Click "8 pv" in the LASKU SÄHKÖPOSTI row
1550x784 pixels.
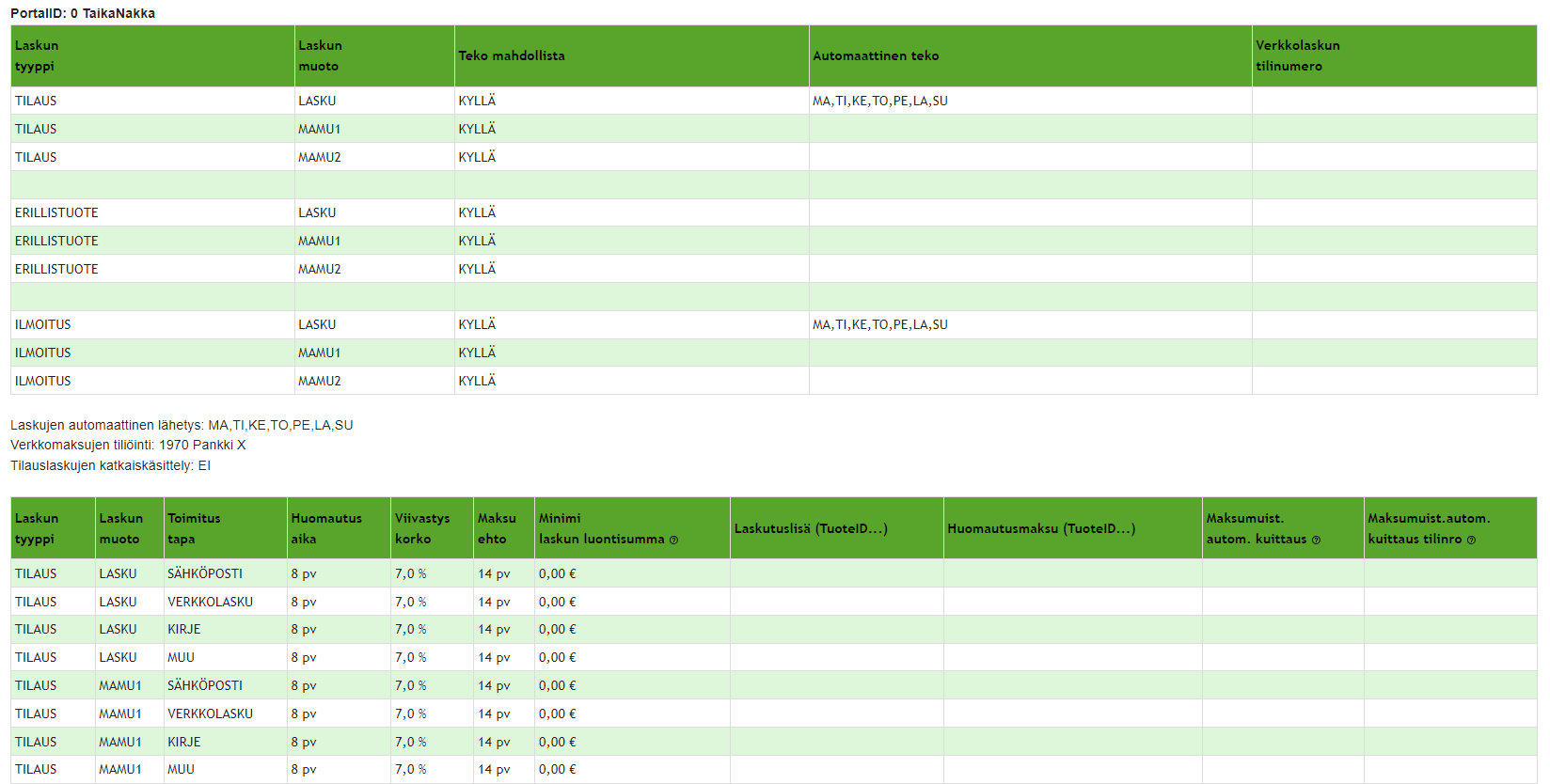click(x=304, y=573)
